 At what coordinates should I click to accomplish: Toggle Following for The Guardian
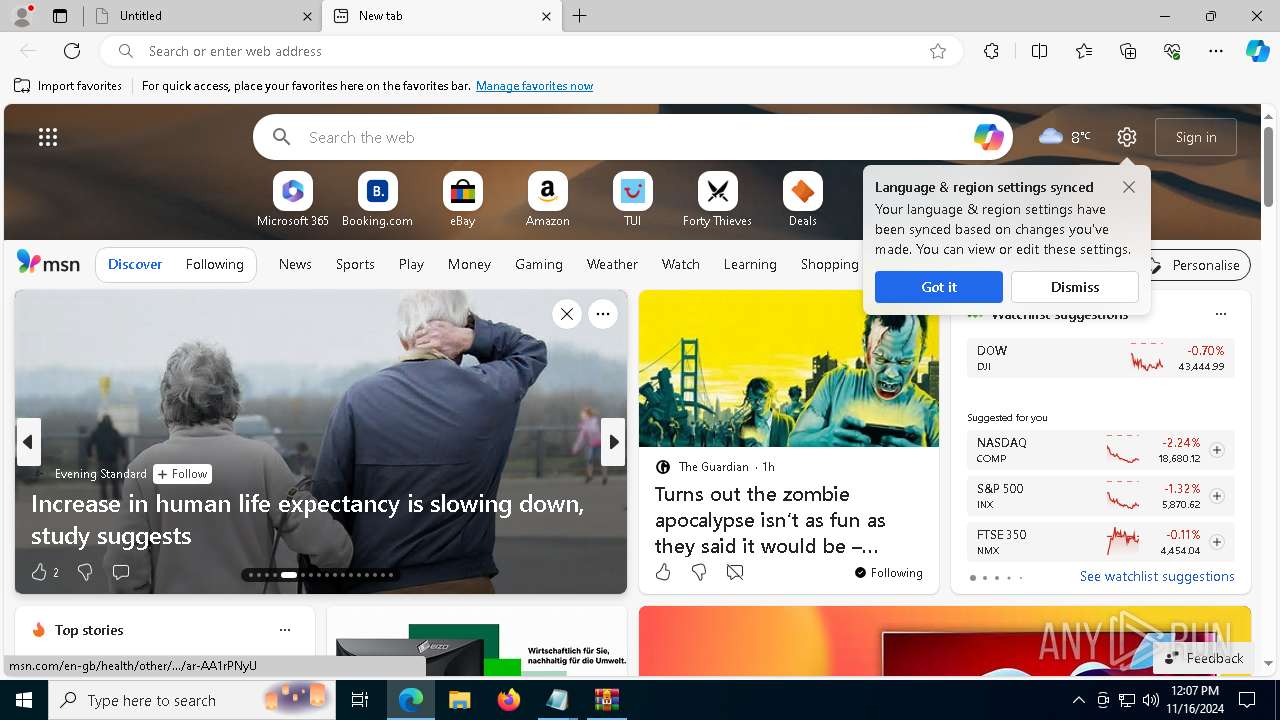(888, 573)
